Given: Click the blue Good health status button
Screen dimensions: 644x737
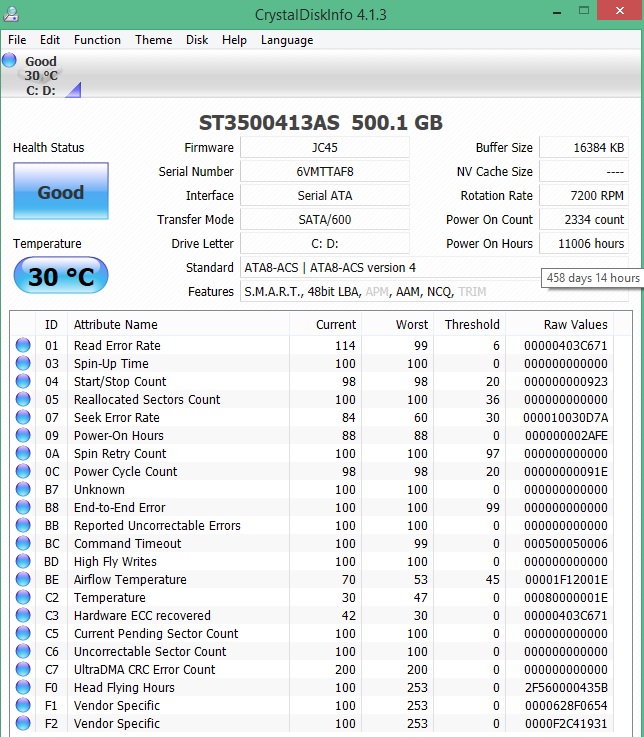Looking at the screenshot, I should [61, 191].
